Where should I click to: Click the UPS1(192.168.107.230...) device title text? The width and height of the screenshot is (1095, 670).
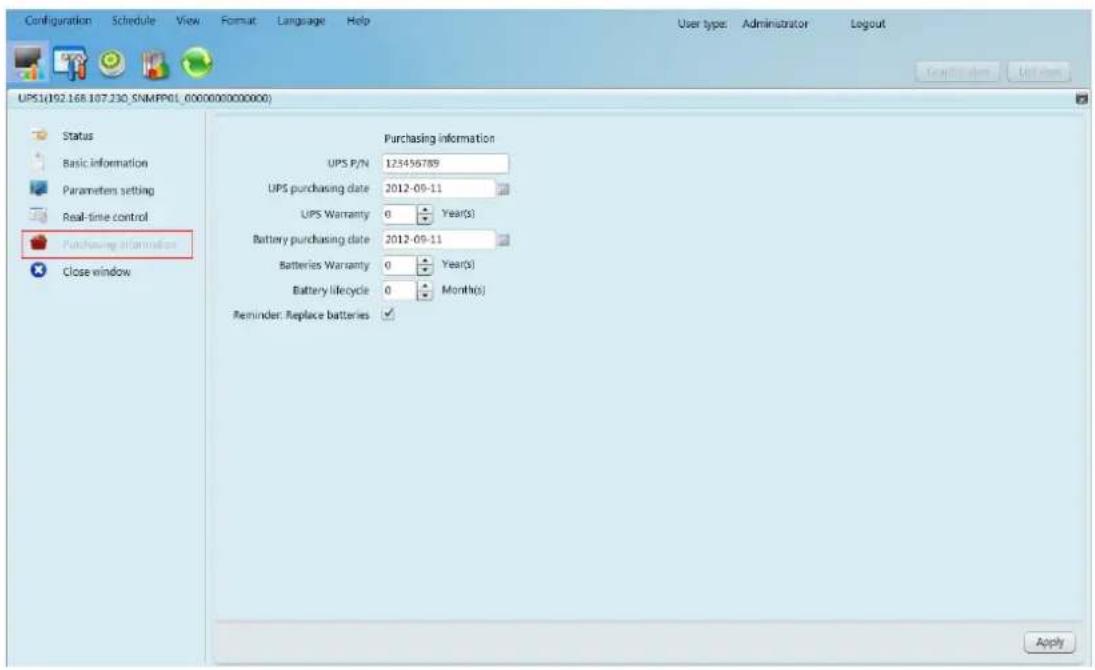tap(145, 99)
